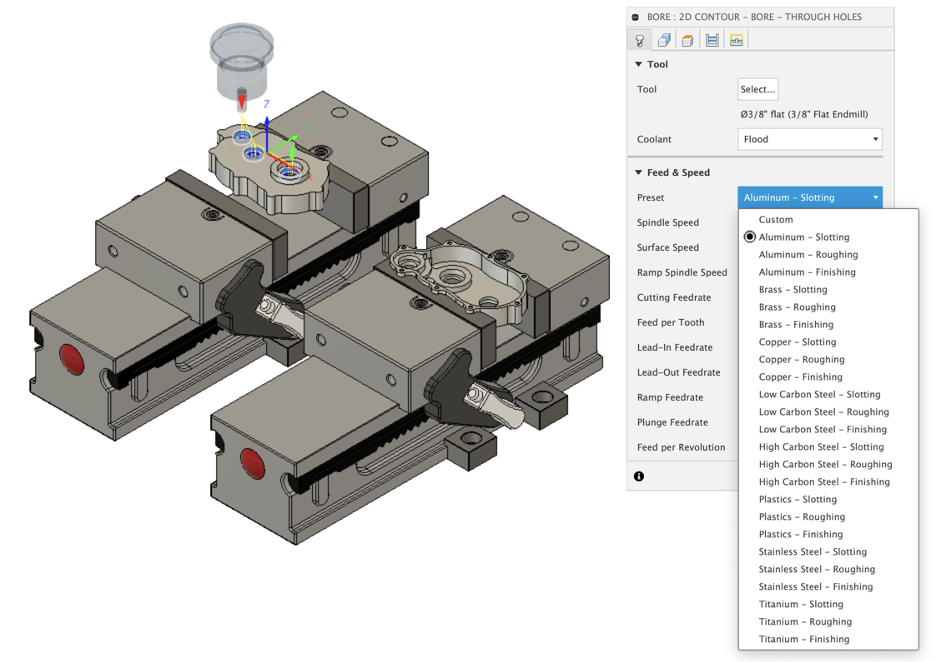Pick Stainless Steel - Finishing preset
The height and width of the screenshot is (662, 936).
click(815, 587)
